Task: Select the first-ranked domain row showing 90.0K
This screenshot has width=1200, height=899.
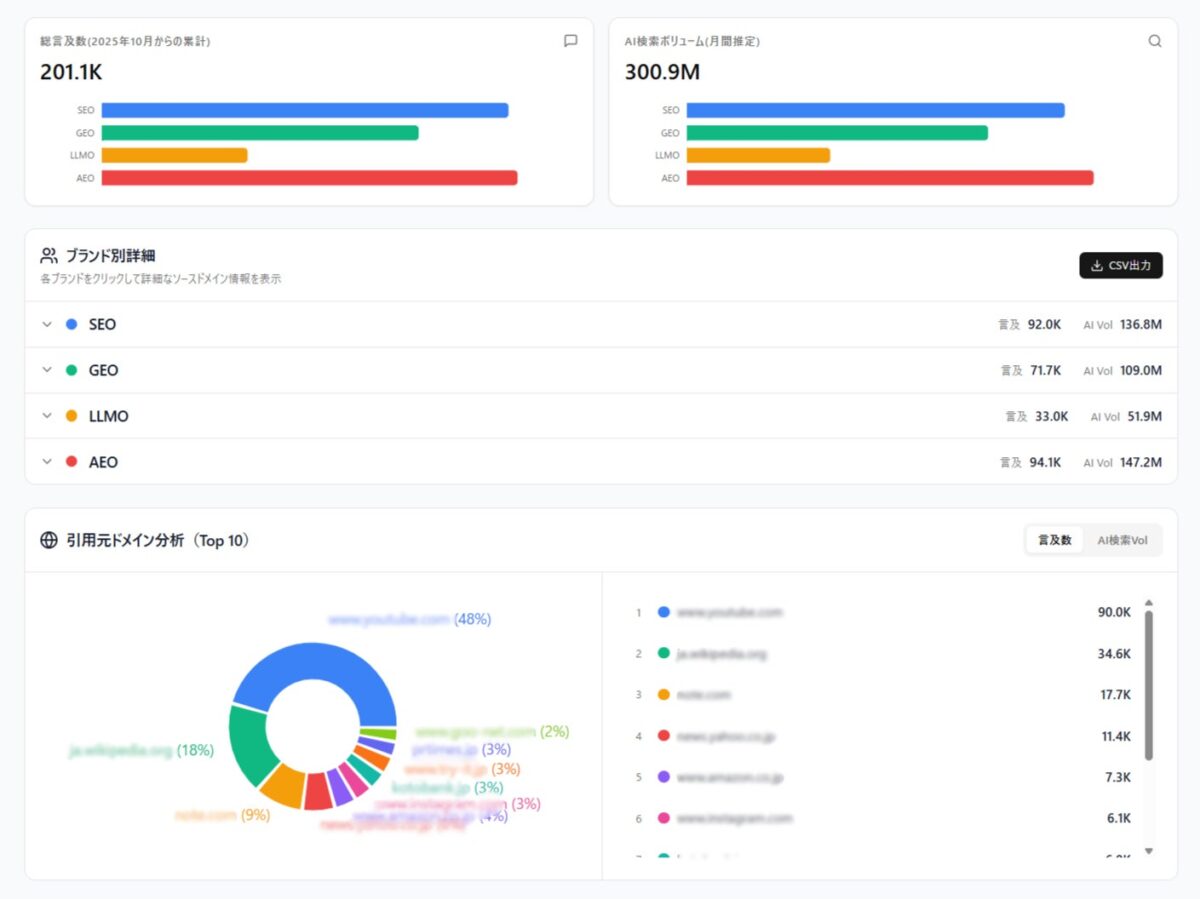Action: [880, 612]
